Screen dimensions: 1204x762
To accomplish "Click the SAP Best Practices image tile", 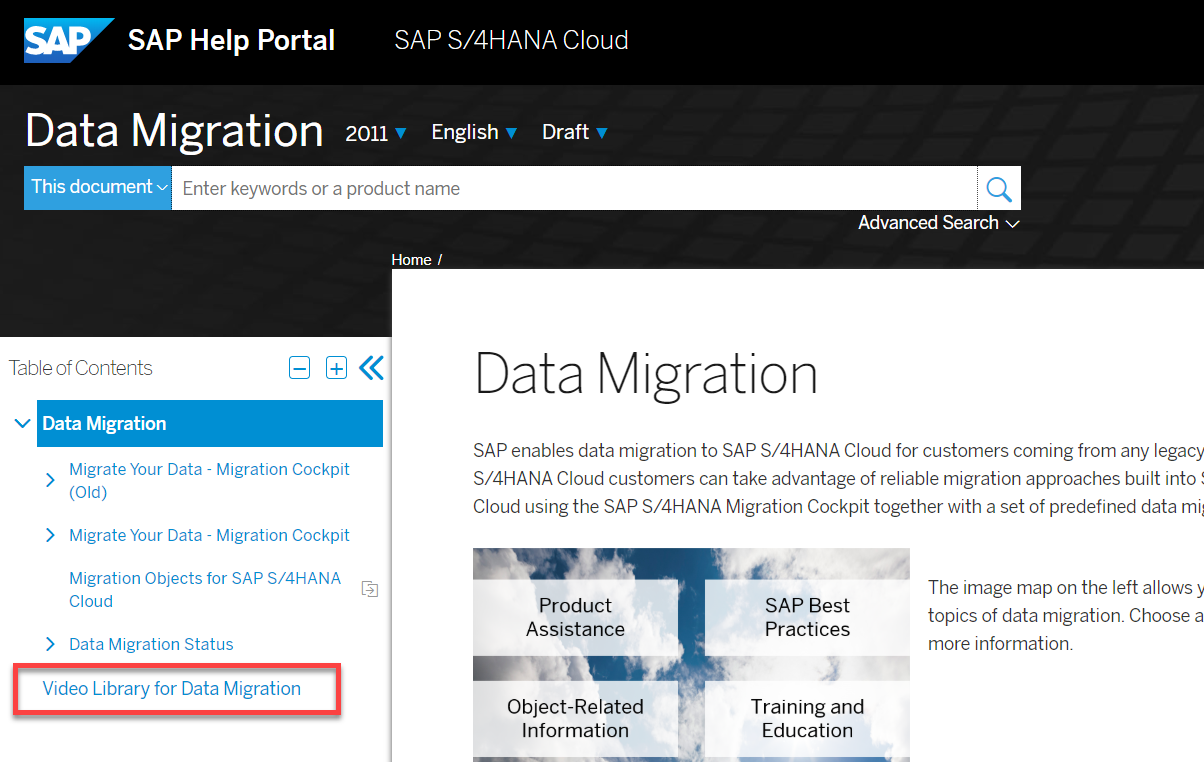I will 807,617.
